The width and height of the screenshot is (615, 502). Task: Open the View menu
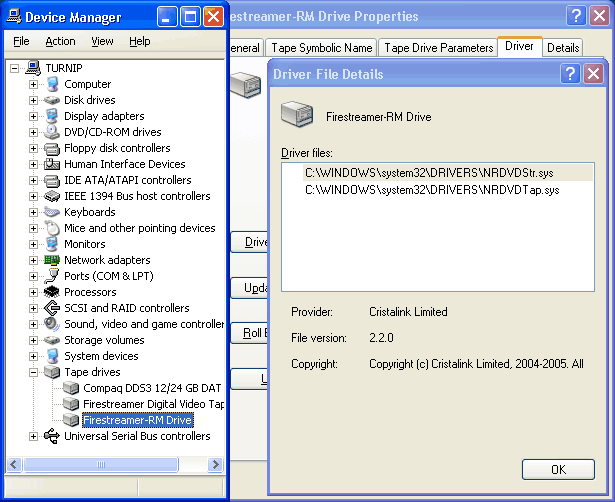(102, 41)
